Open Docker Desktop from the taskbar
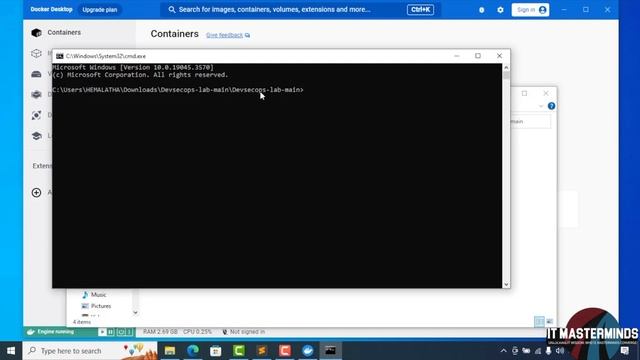Viewport: 640px width, 360px height. [x=308, y=351]
